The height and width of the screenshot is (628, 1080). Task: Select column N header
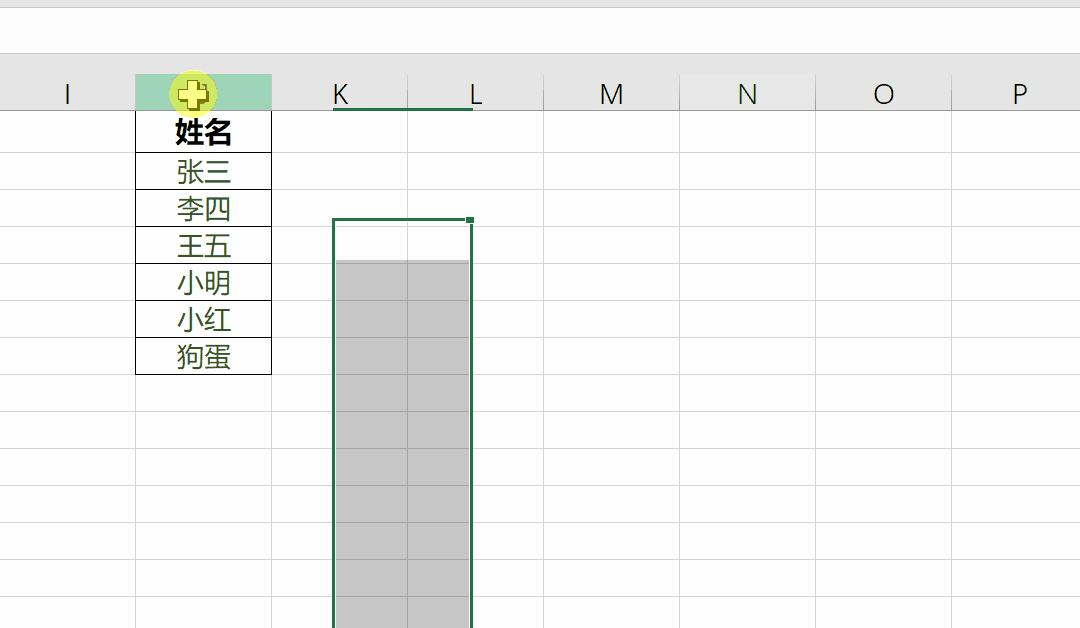pos(747,94)
